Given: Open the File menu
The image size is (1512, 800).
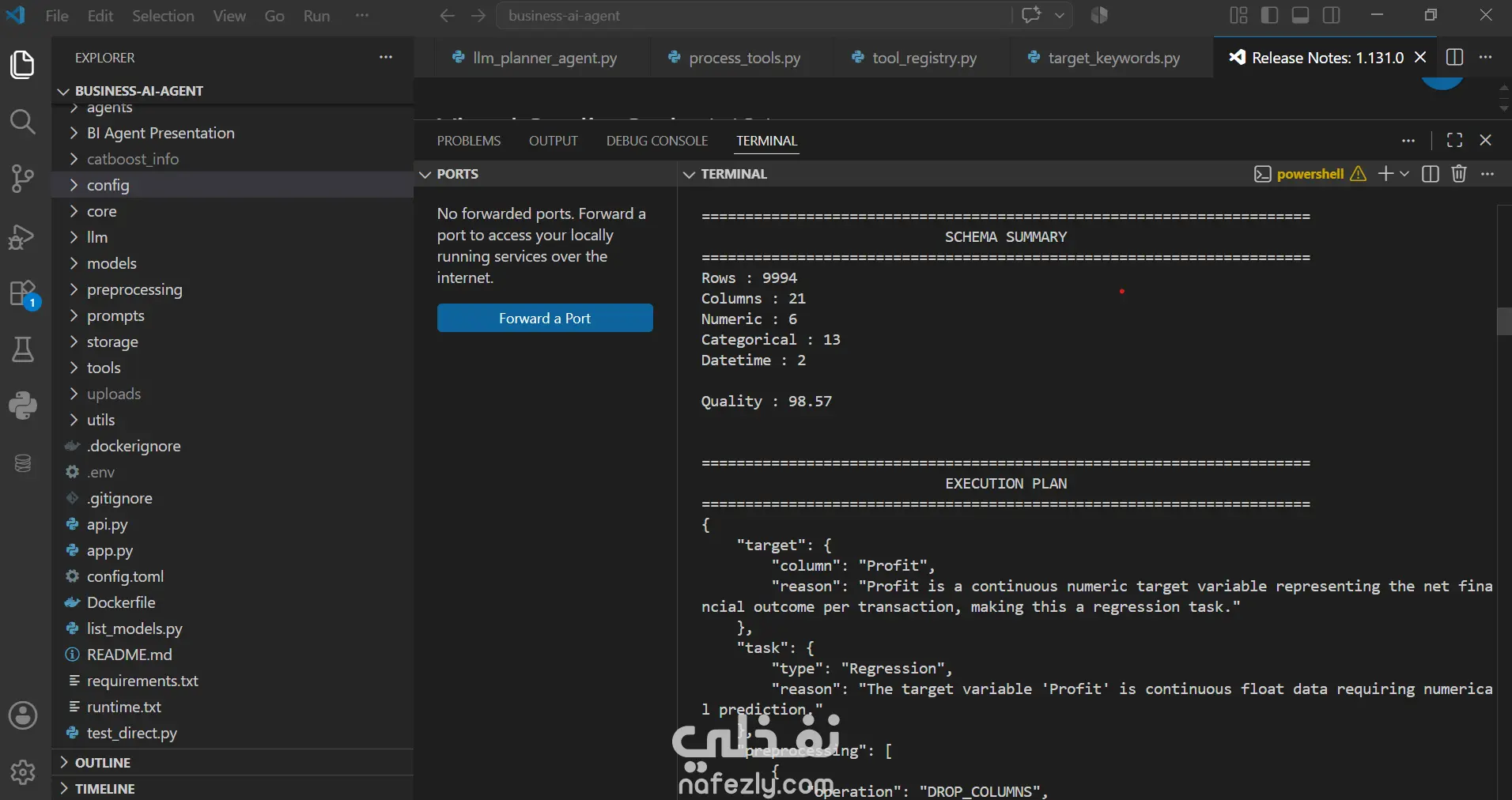Looking at the screenshot, I should 57,16.
